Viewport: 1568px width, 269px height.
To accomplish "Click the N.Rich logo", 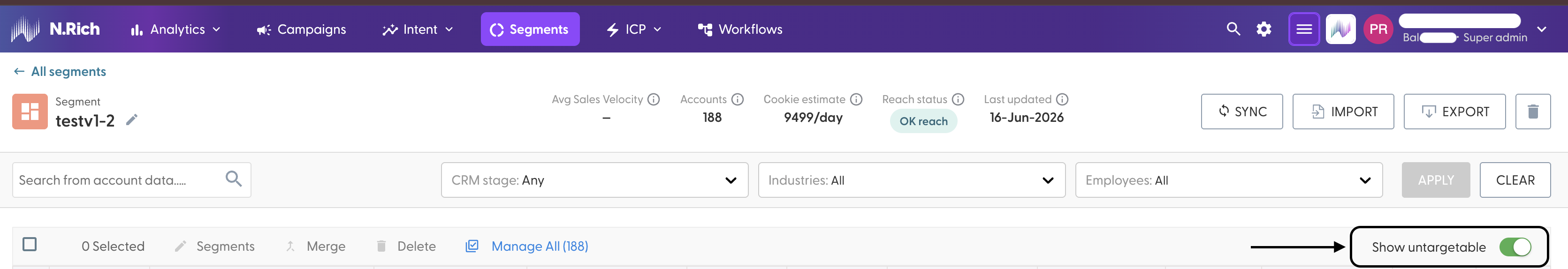I will [x=56, y=29].
